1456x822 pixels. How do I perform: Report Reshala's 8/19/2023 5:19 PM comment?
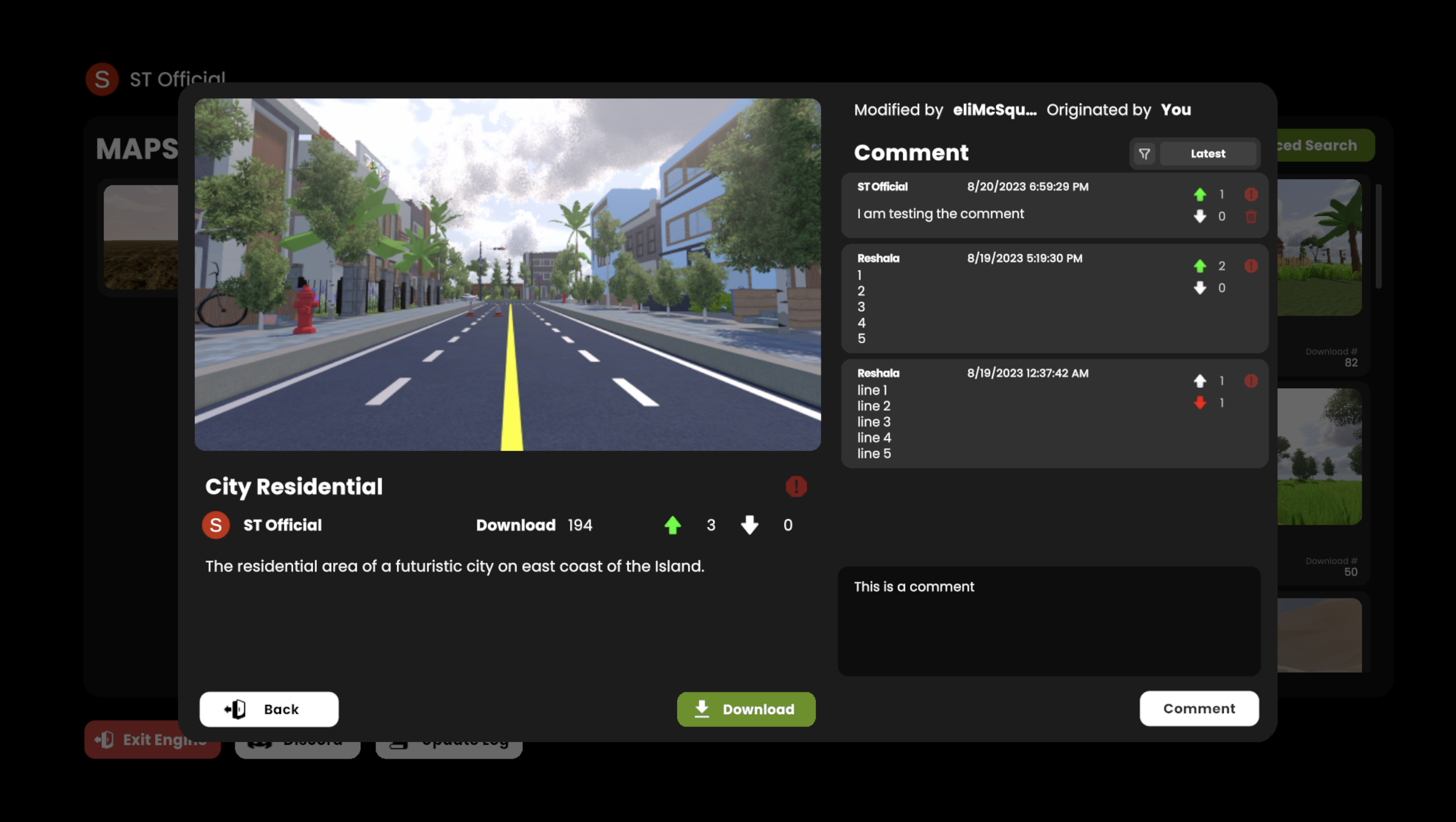click(x=1251, y=266)
